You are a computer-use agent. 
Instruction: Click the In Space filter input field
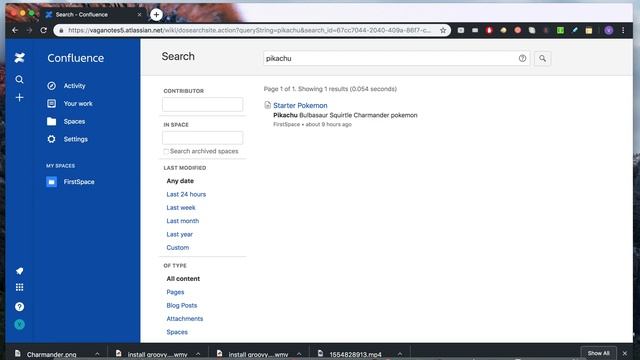click(202, 138)
